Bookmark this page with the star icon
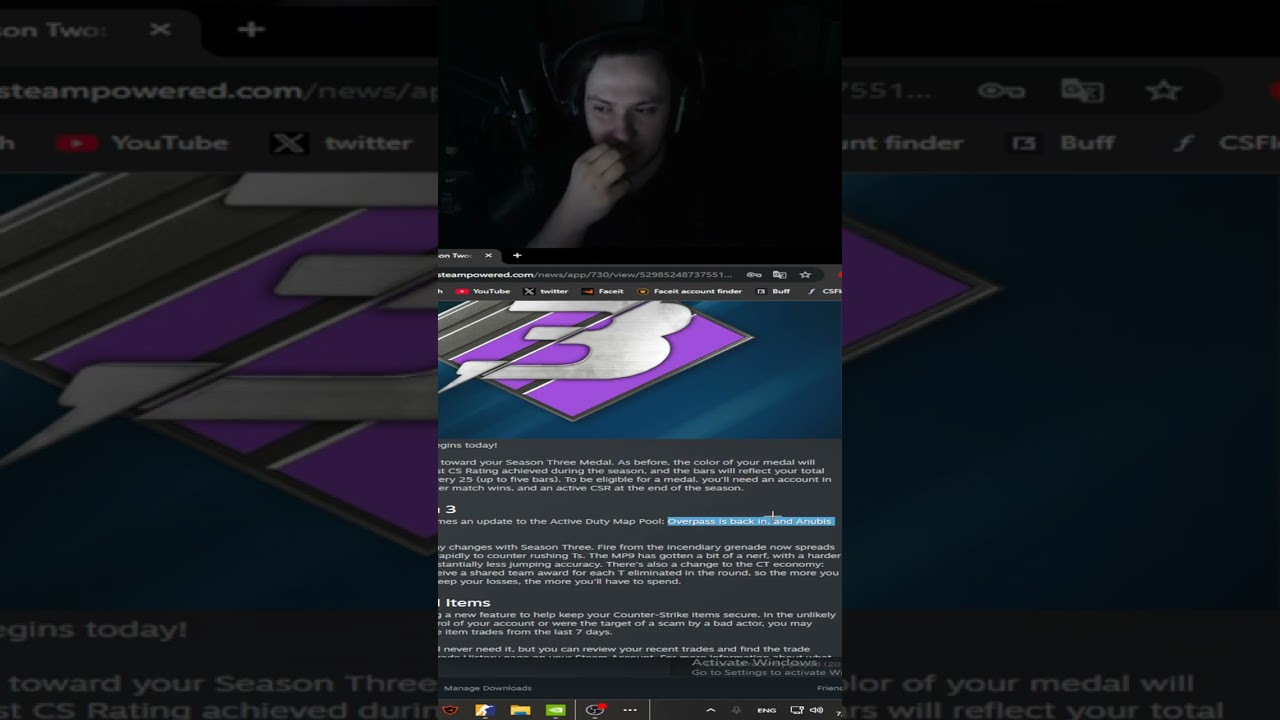This screenshot has width=1280, height=720. point(805,274)
